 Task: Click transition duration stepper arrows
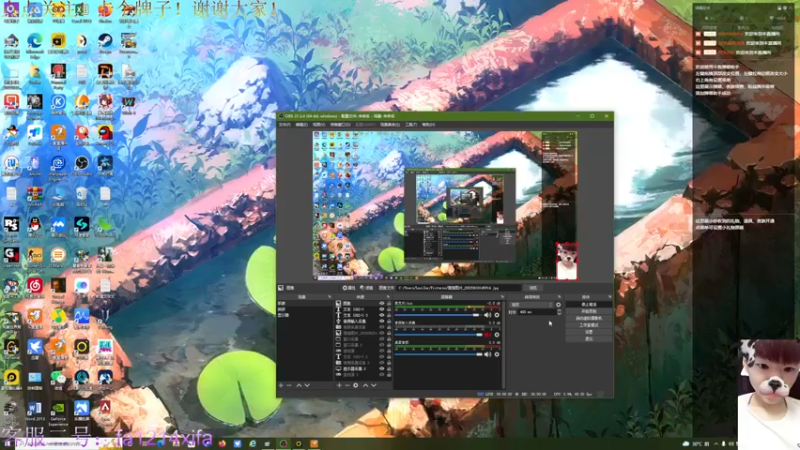(x=559, y=312)
